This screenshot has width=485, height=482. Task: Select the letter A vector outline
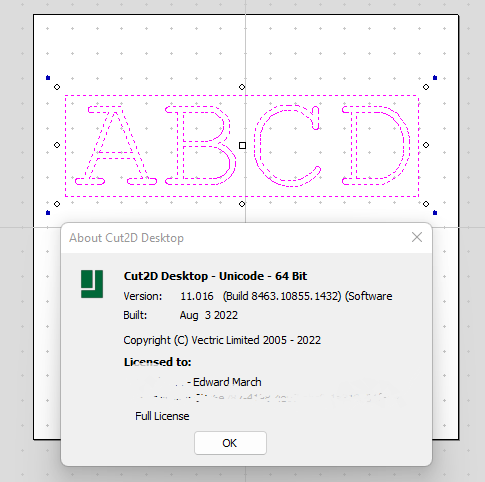pos(116,145)
